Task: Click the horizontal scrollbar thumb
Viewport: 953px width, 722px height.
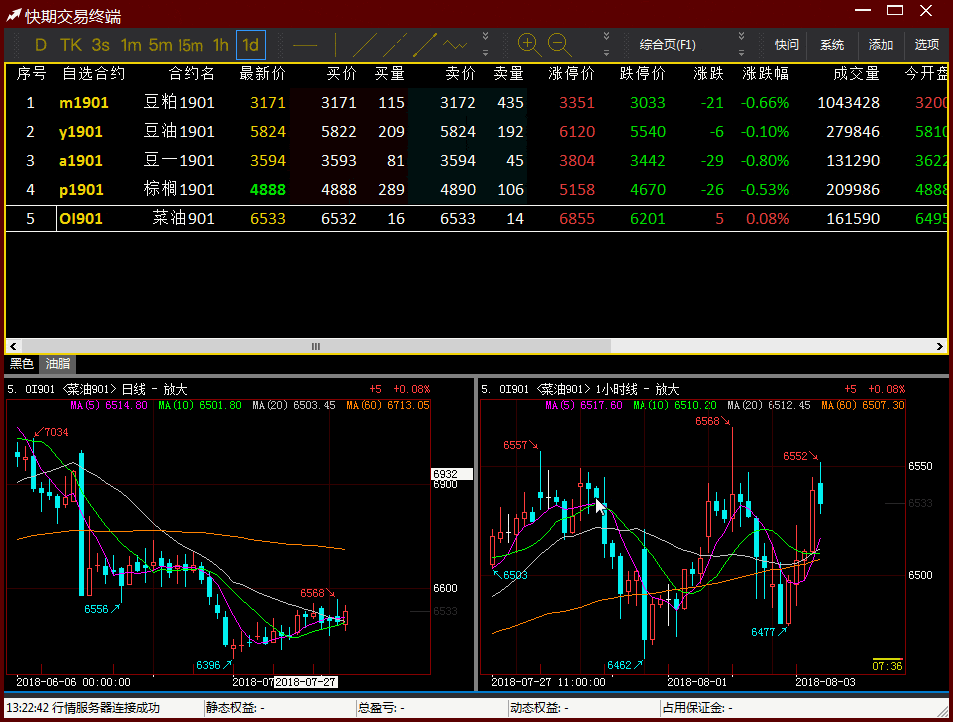Action: (x=315, y=346)
